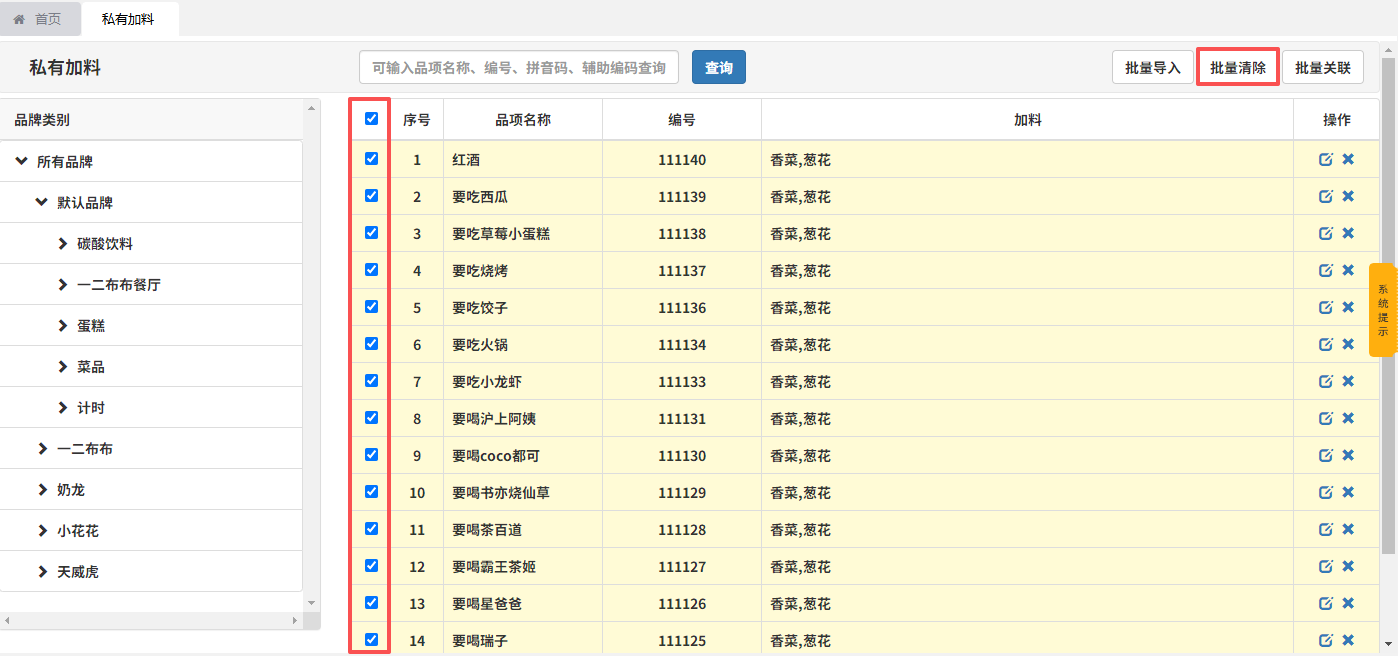Uncheck the checkbox for 要喝书亦烧仙草
Image resolution: width=1398 pixels, height=656 pixels.
371,491
